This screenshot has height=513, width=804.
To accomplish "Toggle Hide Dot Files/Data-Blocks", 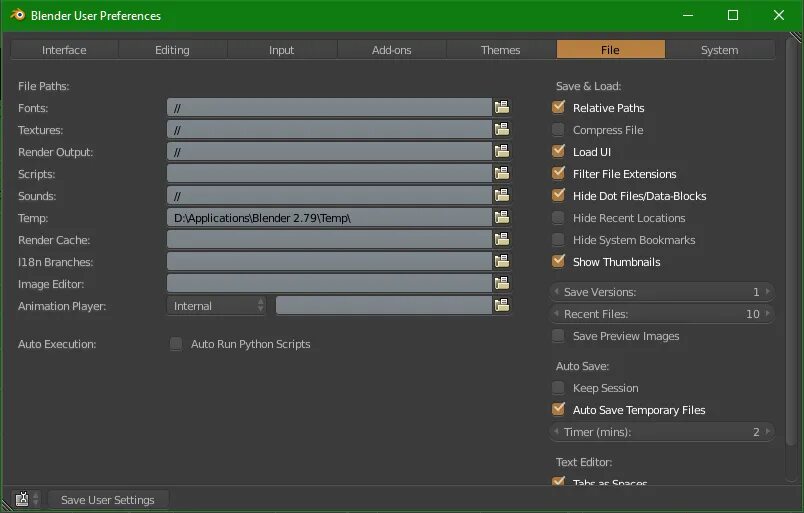I will [x=558, y=195].
